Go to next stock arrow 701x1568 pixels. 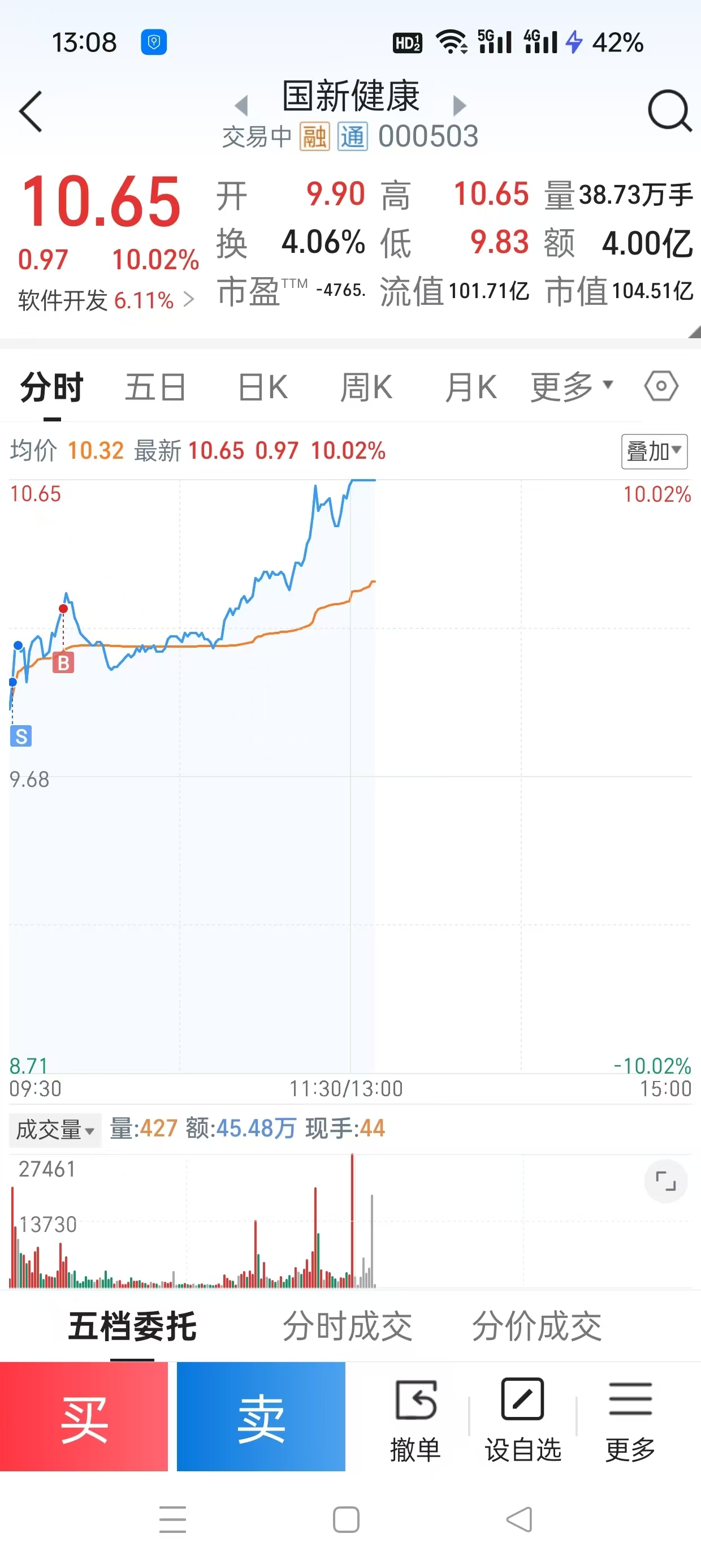click(460, 105)
